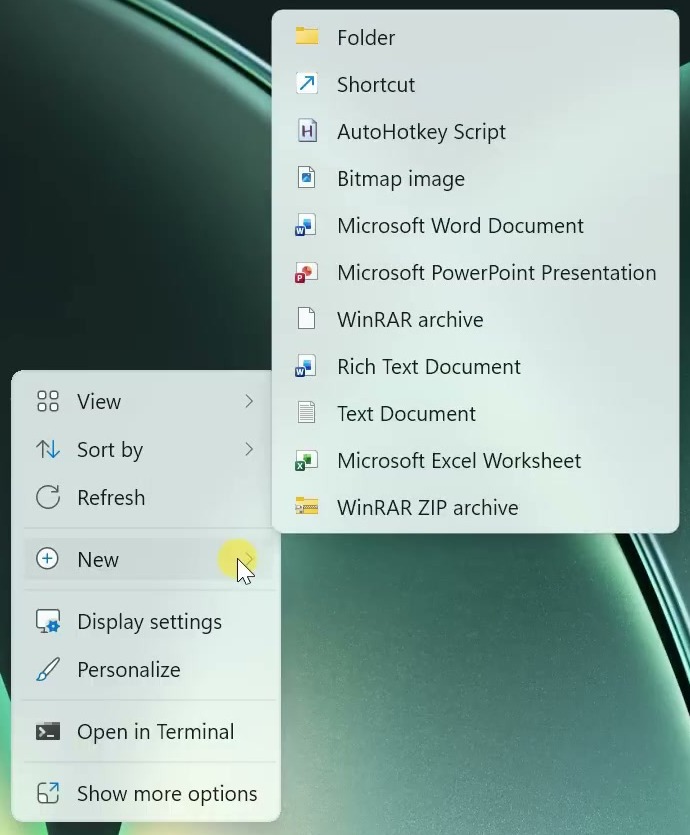The image size is (690, 835).
Task: Create a new Microsoft Word Document
Action: tap(475, 225)
